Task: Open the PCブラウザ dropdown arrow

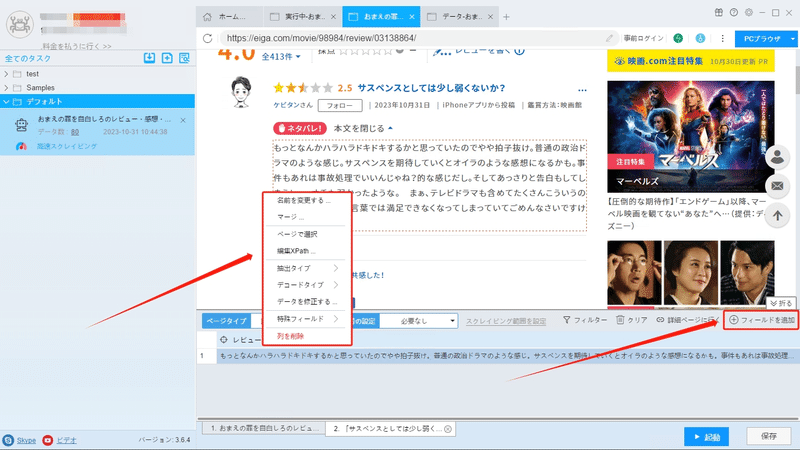Action: tap(792, 38)
